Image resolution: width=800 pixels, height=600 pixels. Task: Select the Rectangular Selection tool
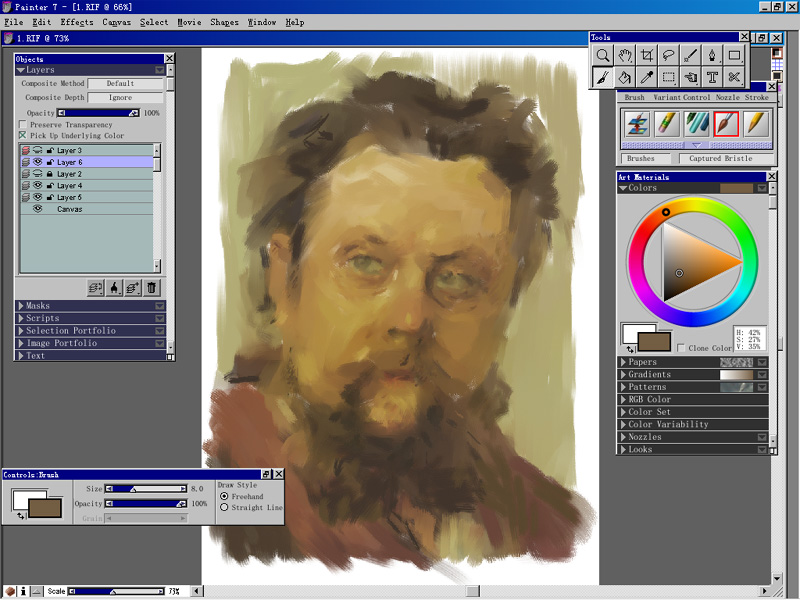click(x=668, y=77)
